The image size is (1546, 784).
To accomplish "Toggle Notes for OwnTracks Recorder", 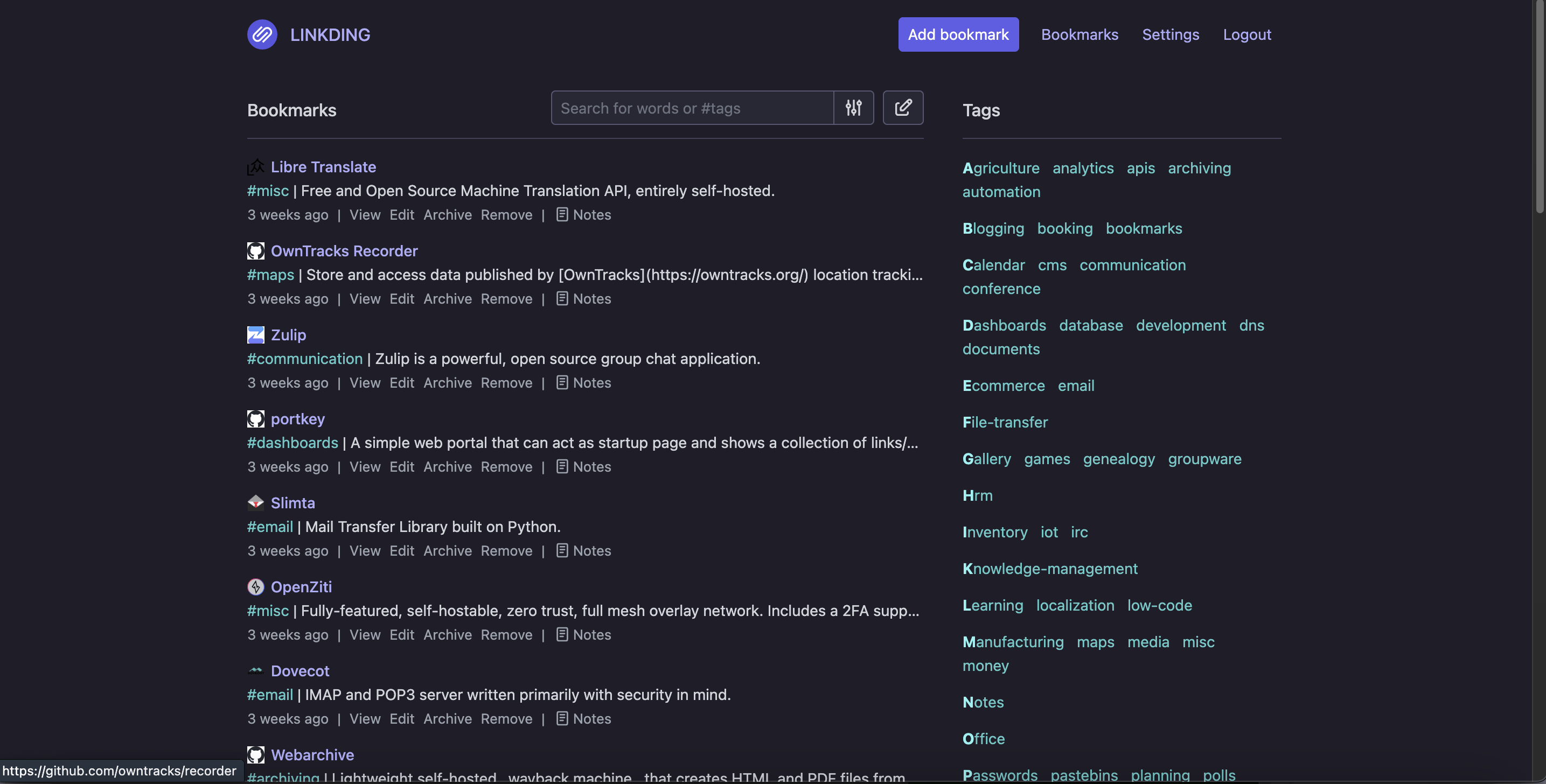I will pyautogui.click(x=583, y=299).
